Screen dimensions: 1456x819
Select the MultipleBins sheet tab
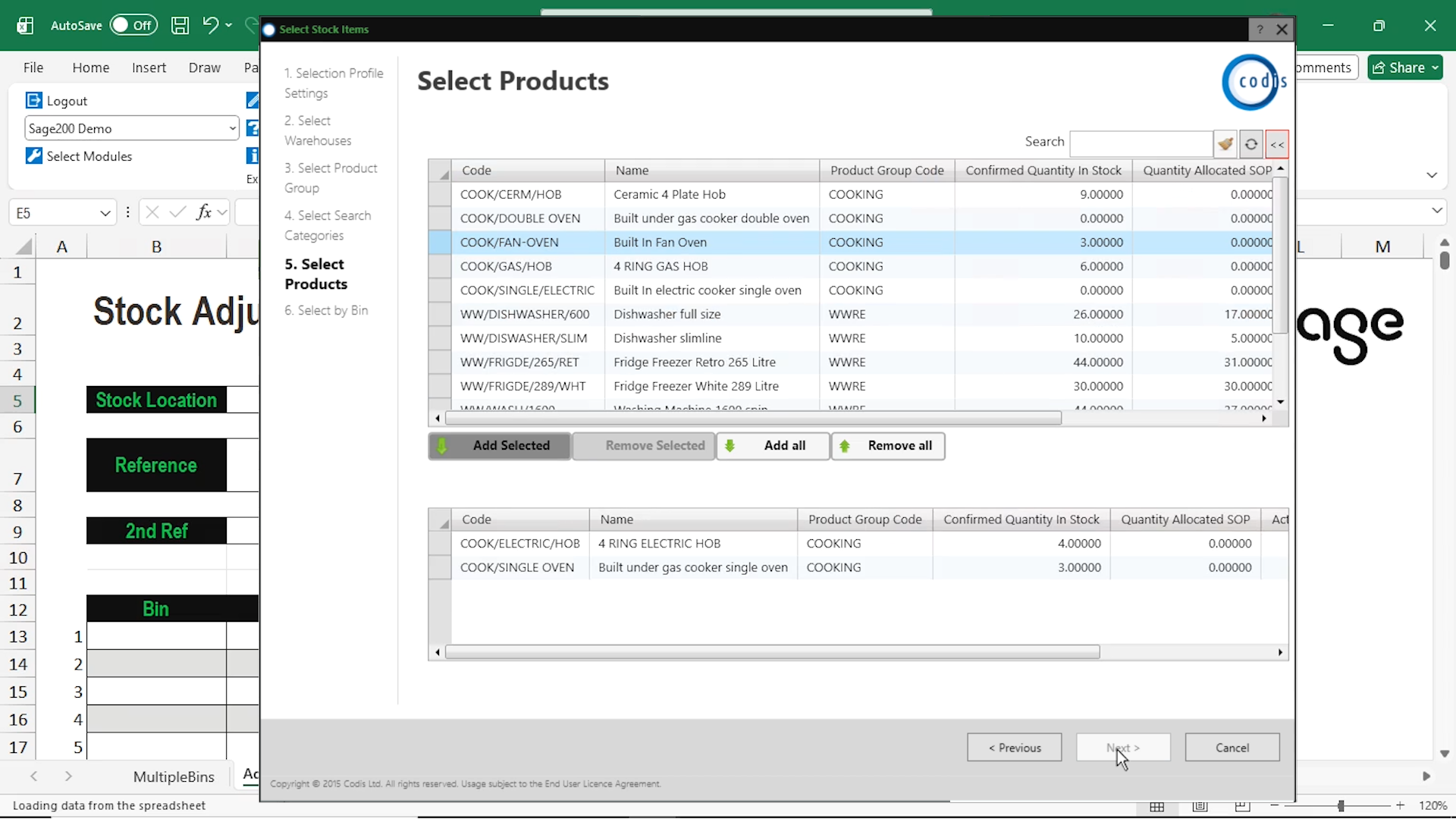[173, 776]
